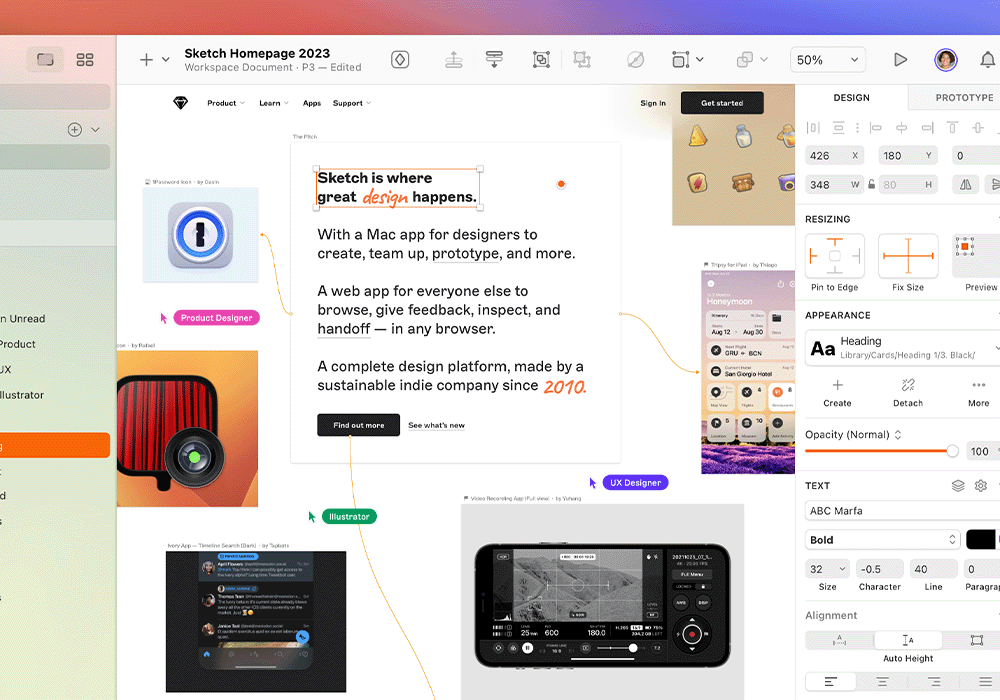Open the black text color swatch

pyautogui.click(x=981, y=539)
